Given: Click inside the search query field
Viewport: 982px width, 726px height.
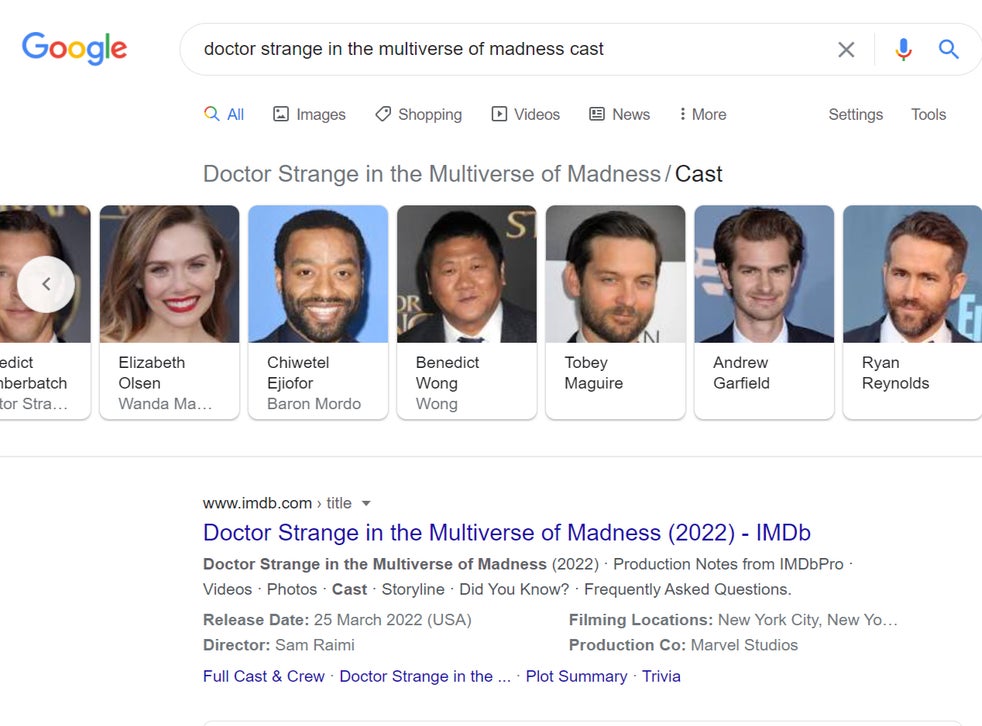Looking at the screenshot, I should [500, 49].
